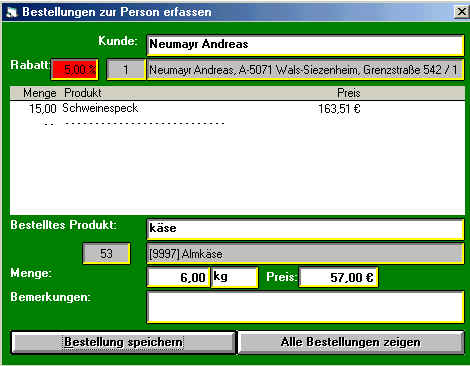
Task: Click the Bestellung speichern button
Action: click(x=123, y=342)
